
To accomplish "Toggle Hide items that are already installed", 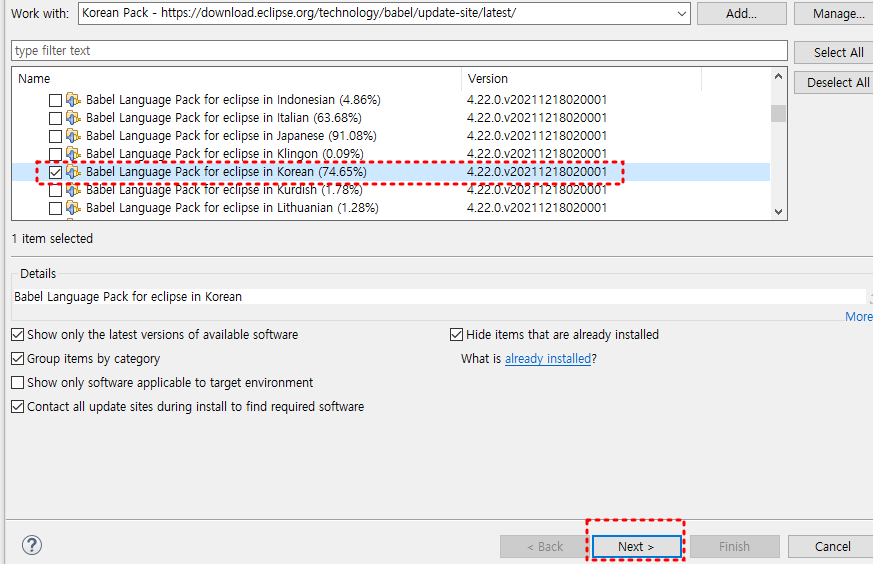I will click(x=457, y=335).
